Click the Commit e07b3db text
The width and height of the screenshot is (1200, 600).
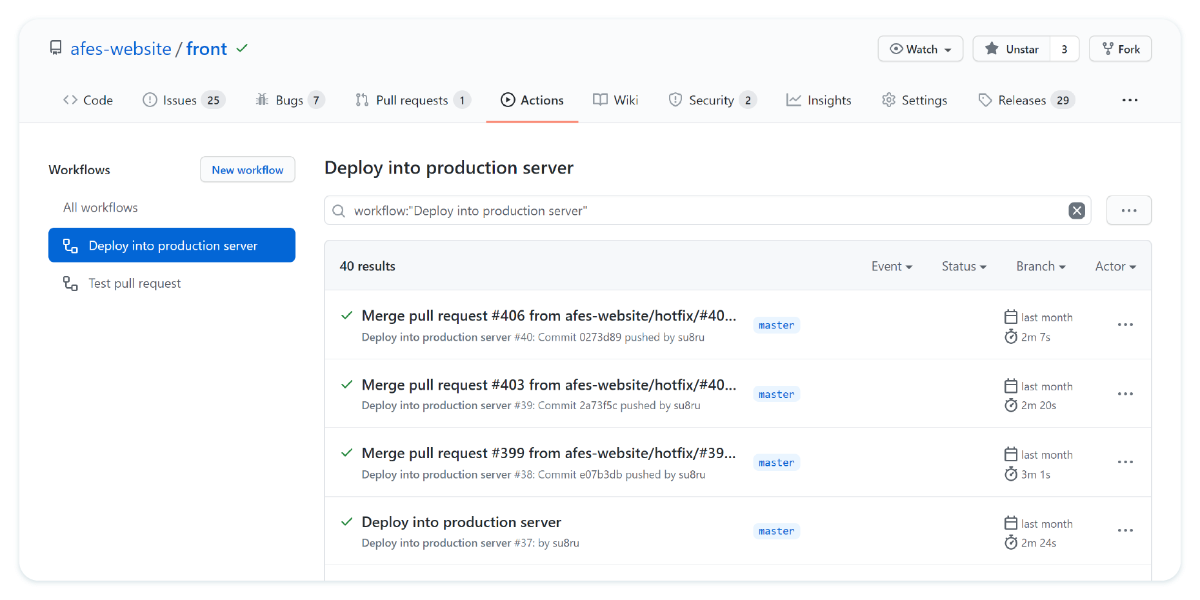(580, 475)
